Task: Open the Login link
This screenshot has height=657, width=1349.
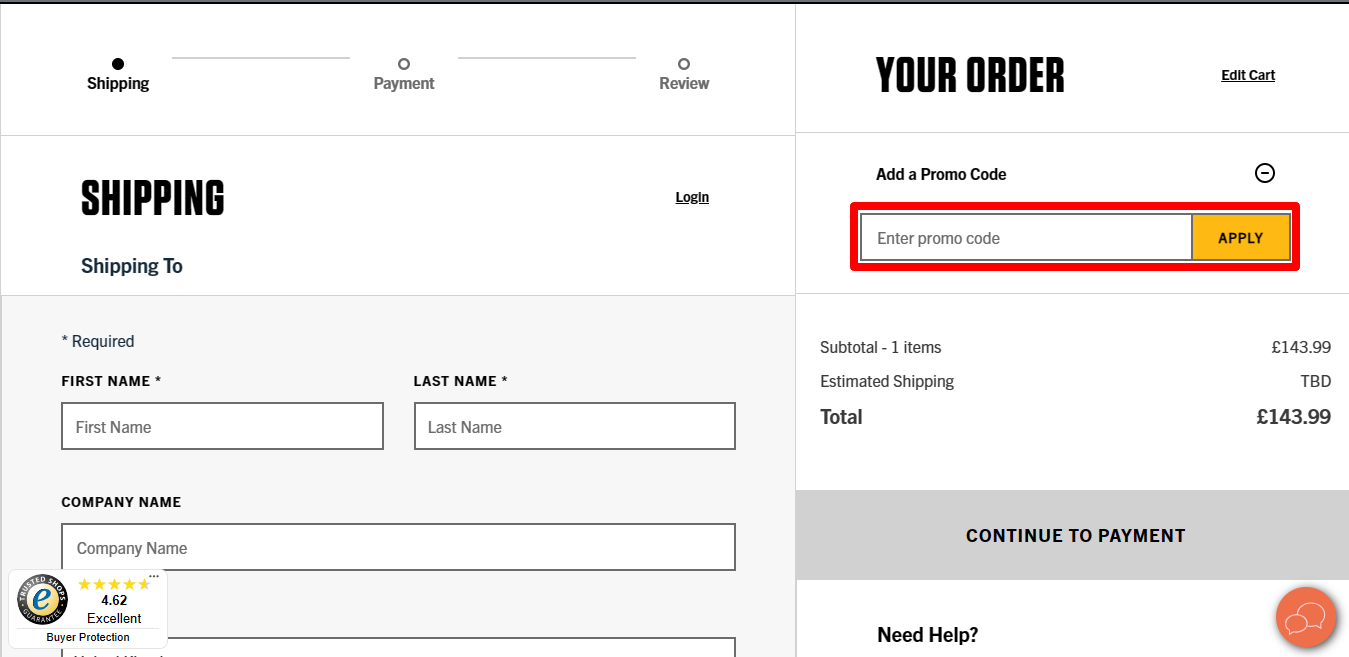Action: tap(692, 197)
